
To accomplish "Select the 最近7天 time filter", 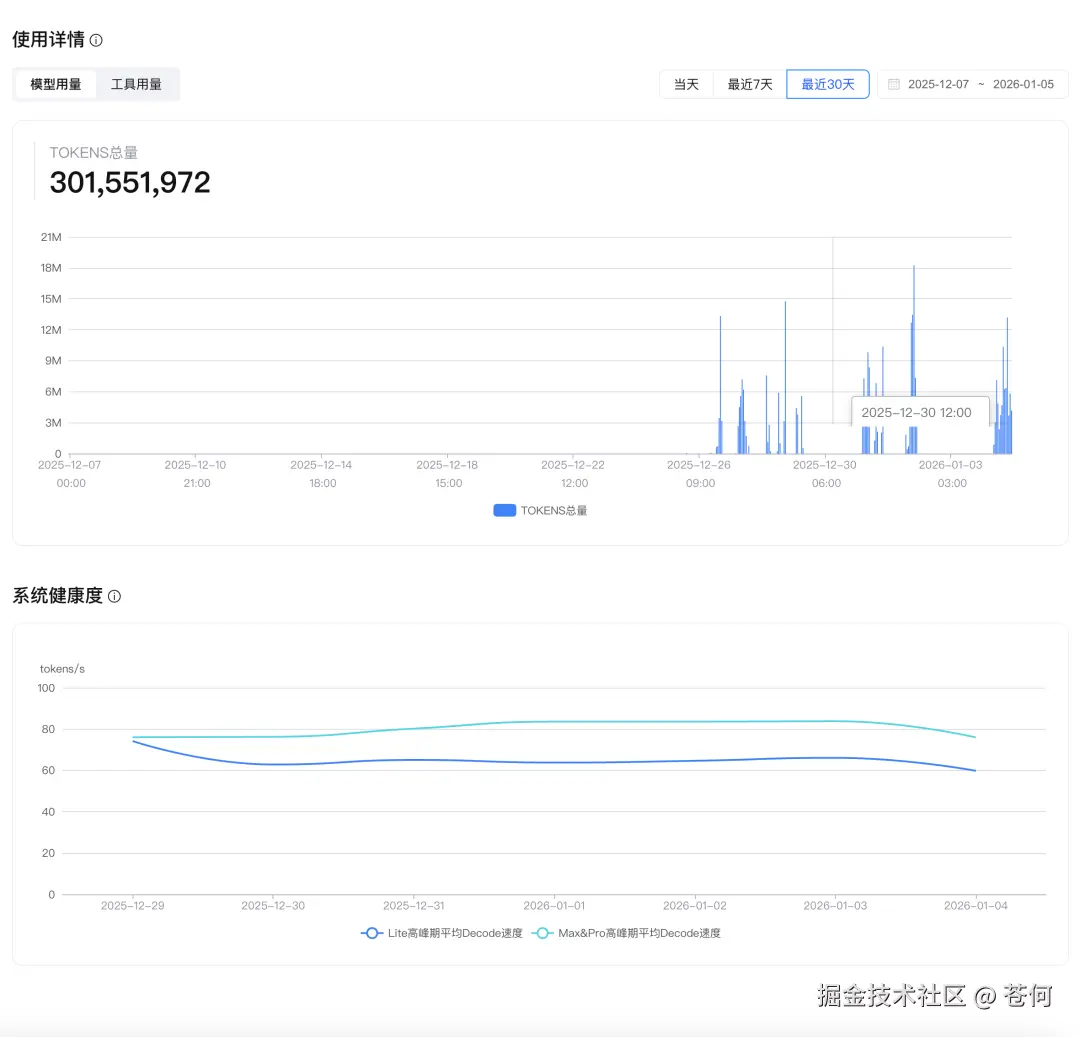I will click(751, 84).
